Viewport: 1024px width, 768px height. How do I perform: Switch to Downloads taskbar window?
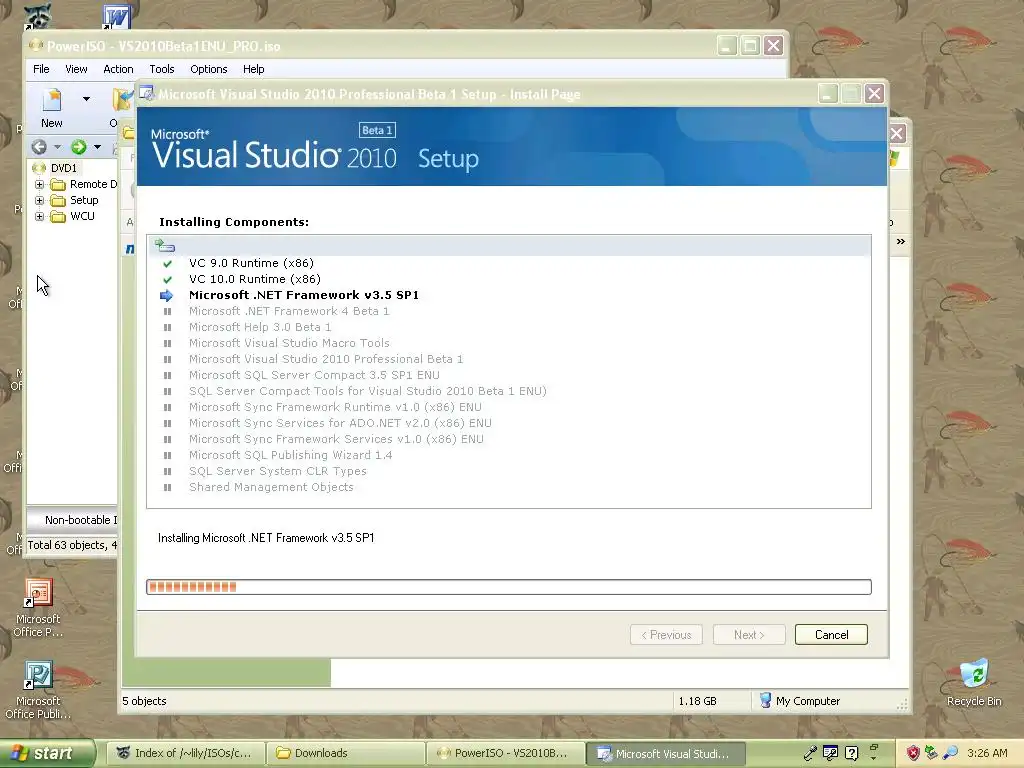click(346, 753)
